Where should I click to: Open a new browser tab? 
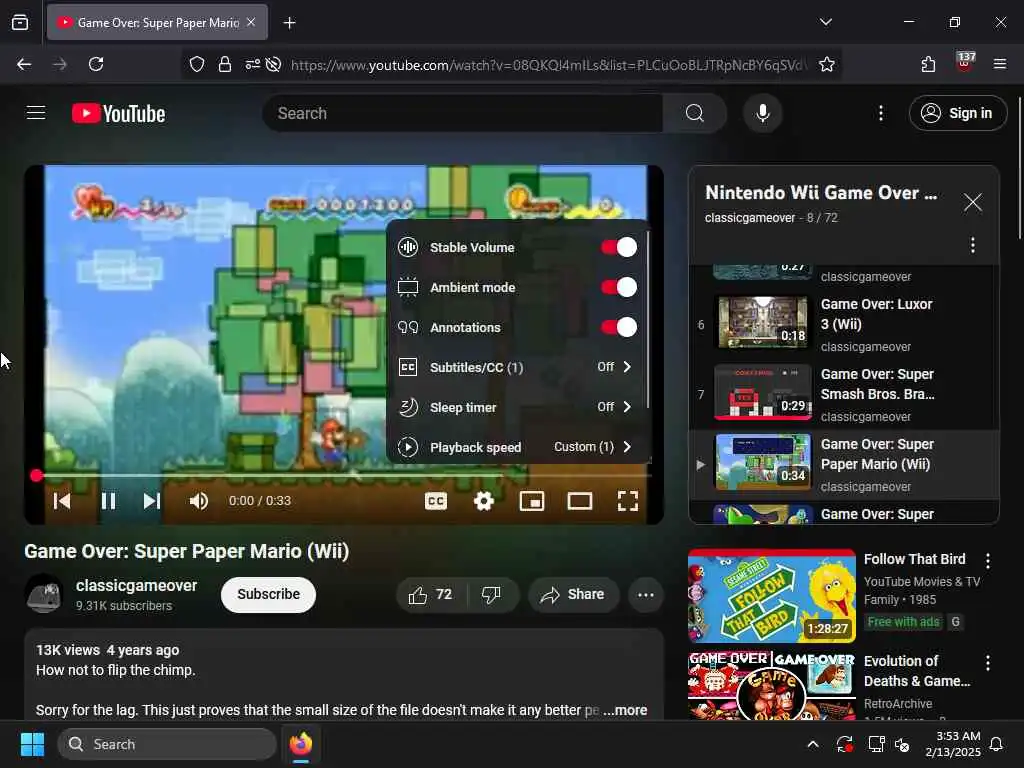coord(289,23)
